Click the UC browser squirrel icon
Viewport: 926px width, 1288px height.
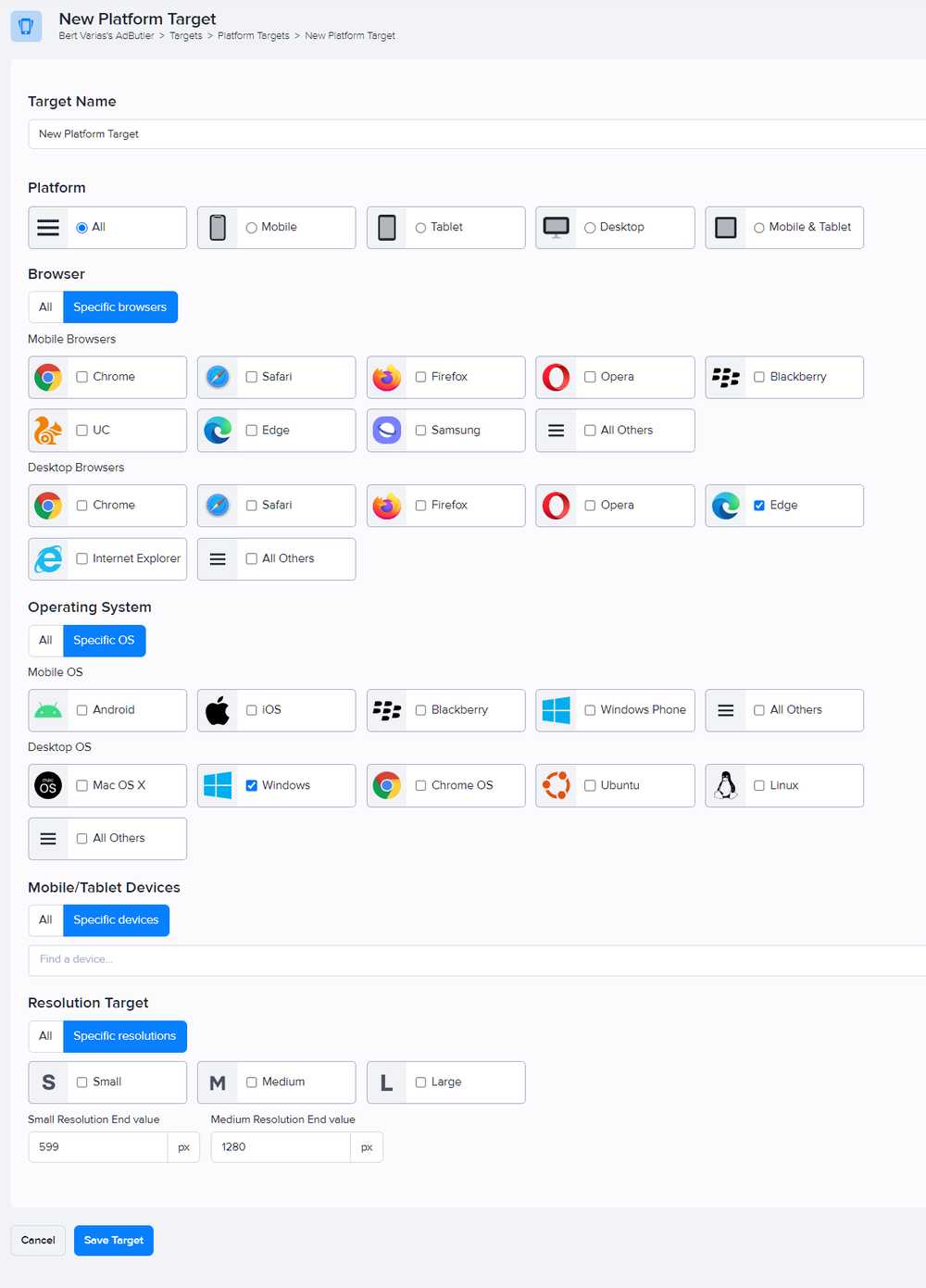[48, 431]
